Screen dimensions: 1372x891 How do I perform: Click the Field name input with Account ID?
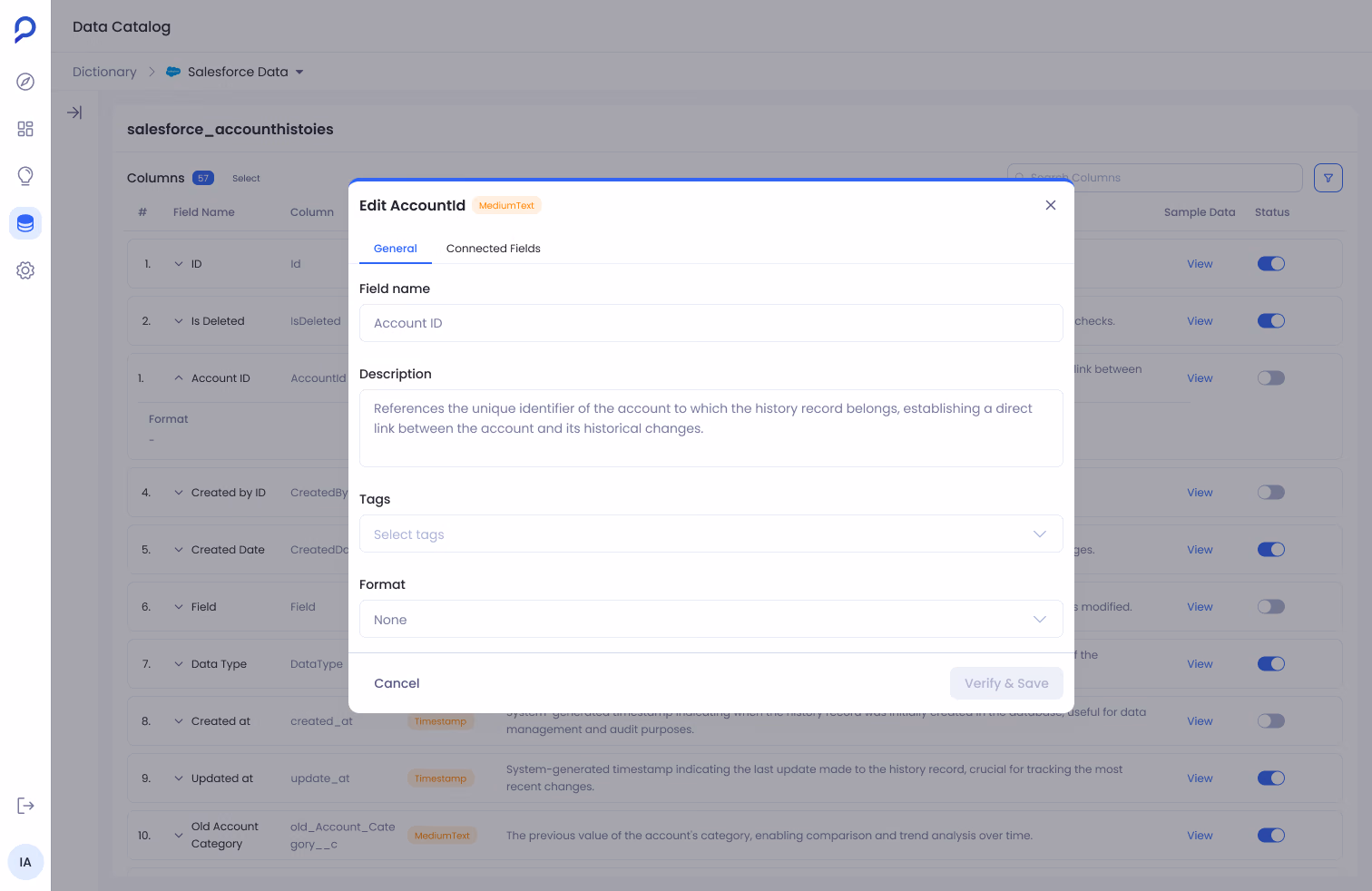[x=711, y=323]
